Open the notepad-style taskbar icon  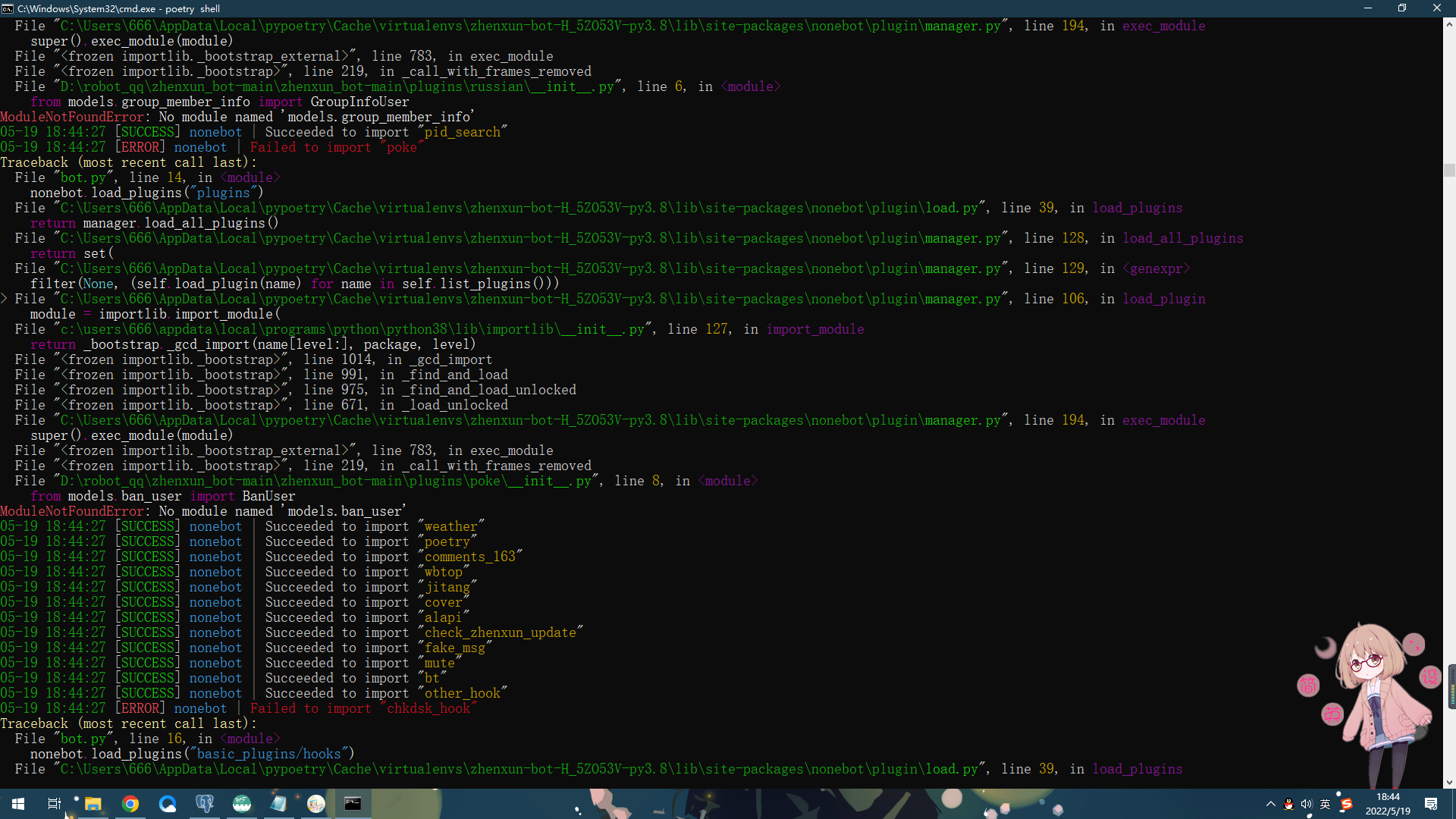279,804
